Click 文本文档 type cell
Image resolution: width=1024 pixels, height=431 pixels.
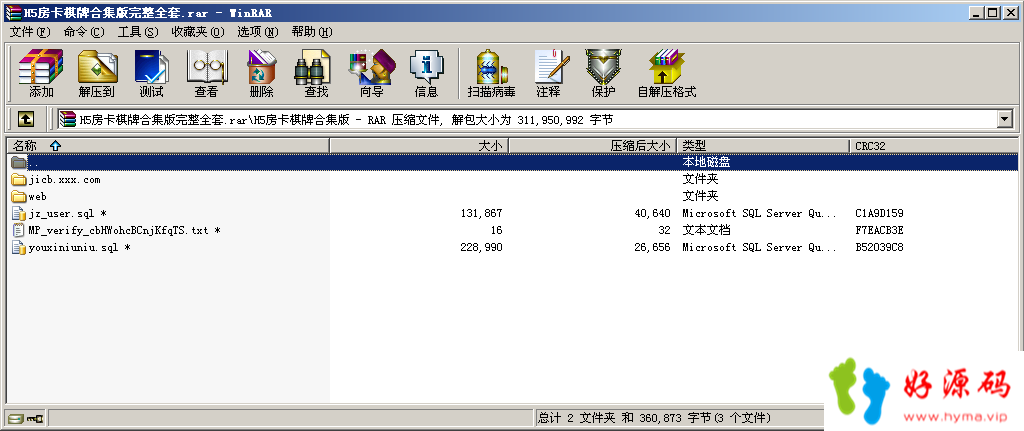click(x=706, y=231)
